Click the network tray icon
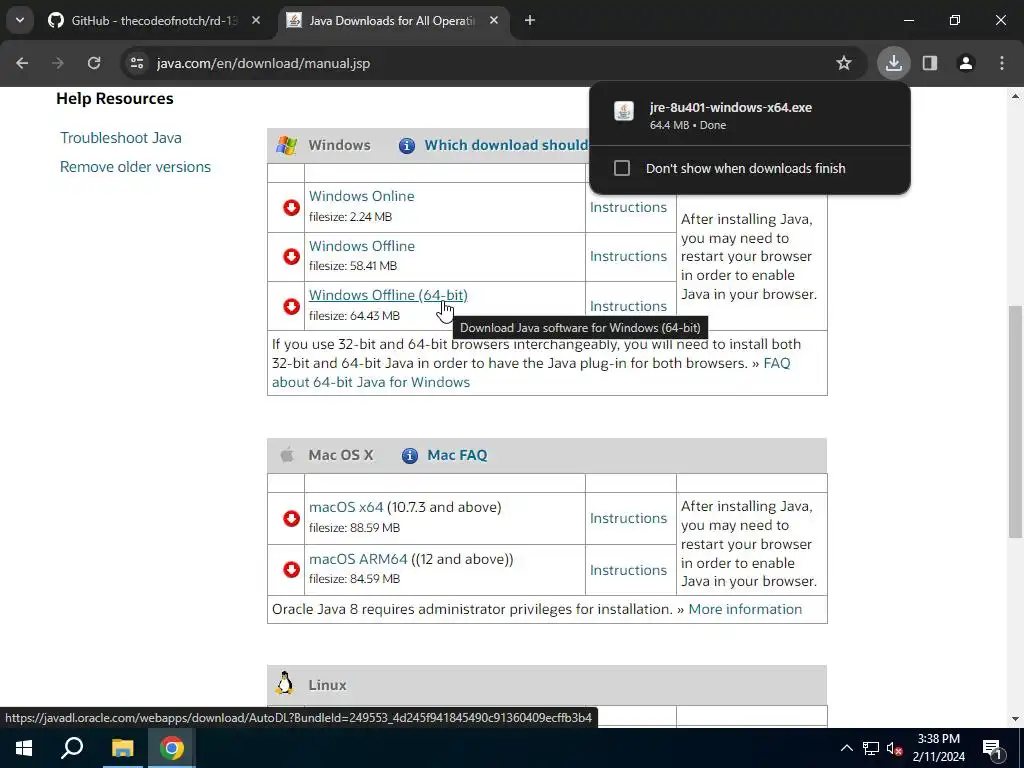This screenshot has width=1024, height=768. (871, 749)
